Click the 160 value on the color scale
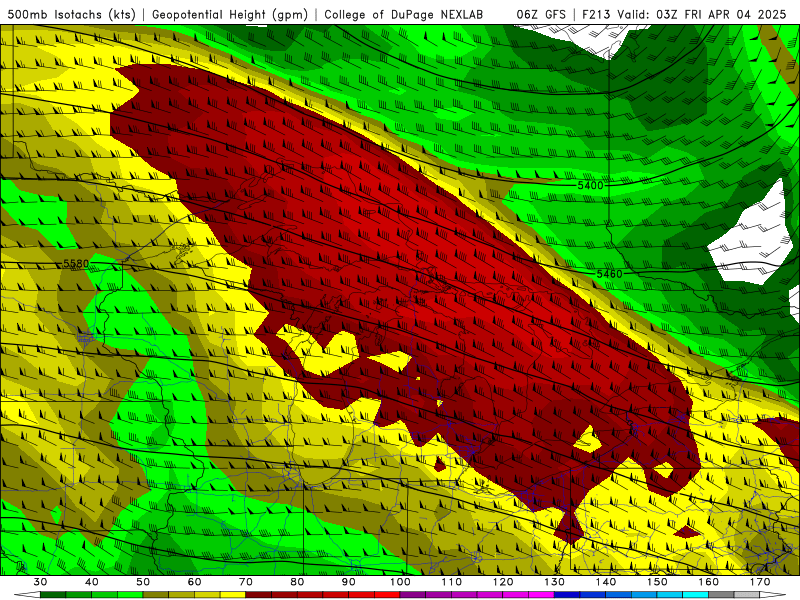800x600 pixels. click(x=709, y=582)
